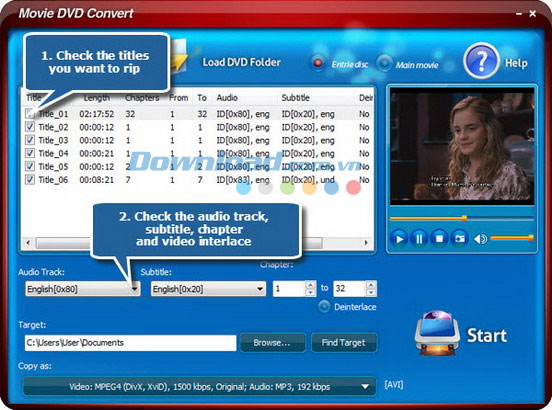Screen dimensions: 552x410
Task: Click the ID[0x83], eng audio cell
Action: (243, 179)
